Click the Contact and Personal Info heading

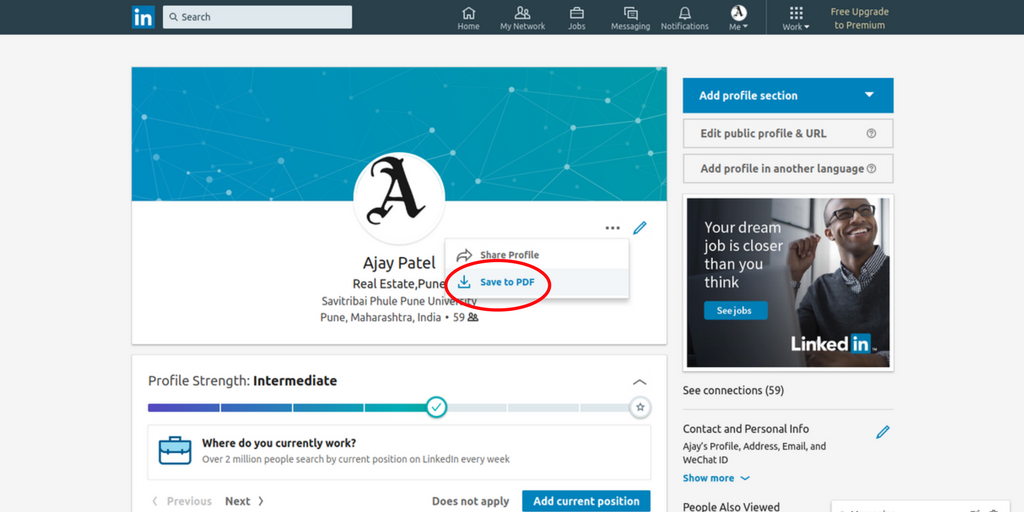(746, 429)
